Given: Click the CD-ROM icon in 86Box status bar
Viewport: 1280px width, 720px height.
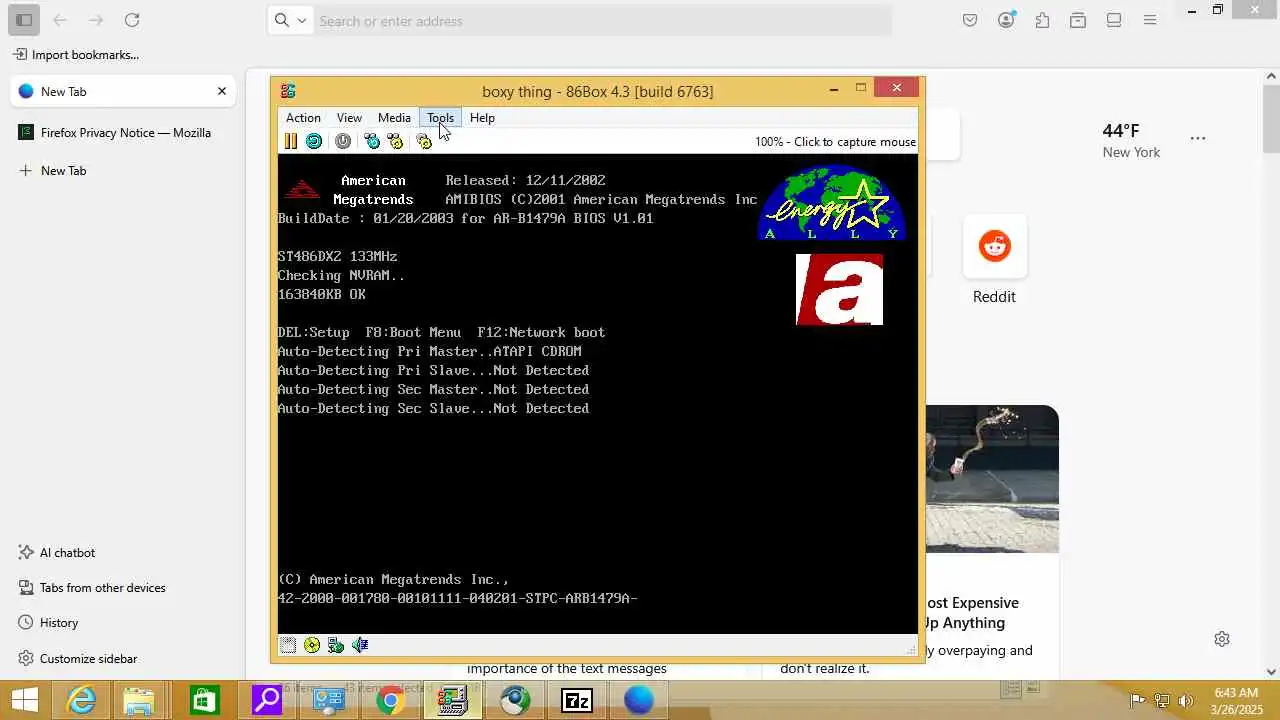Looking at the screenshot, I should coord(312,645).
